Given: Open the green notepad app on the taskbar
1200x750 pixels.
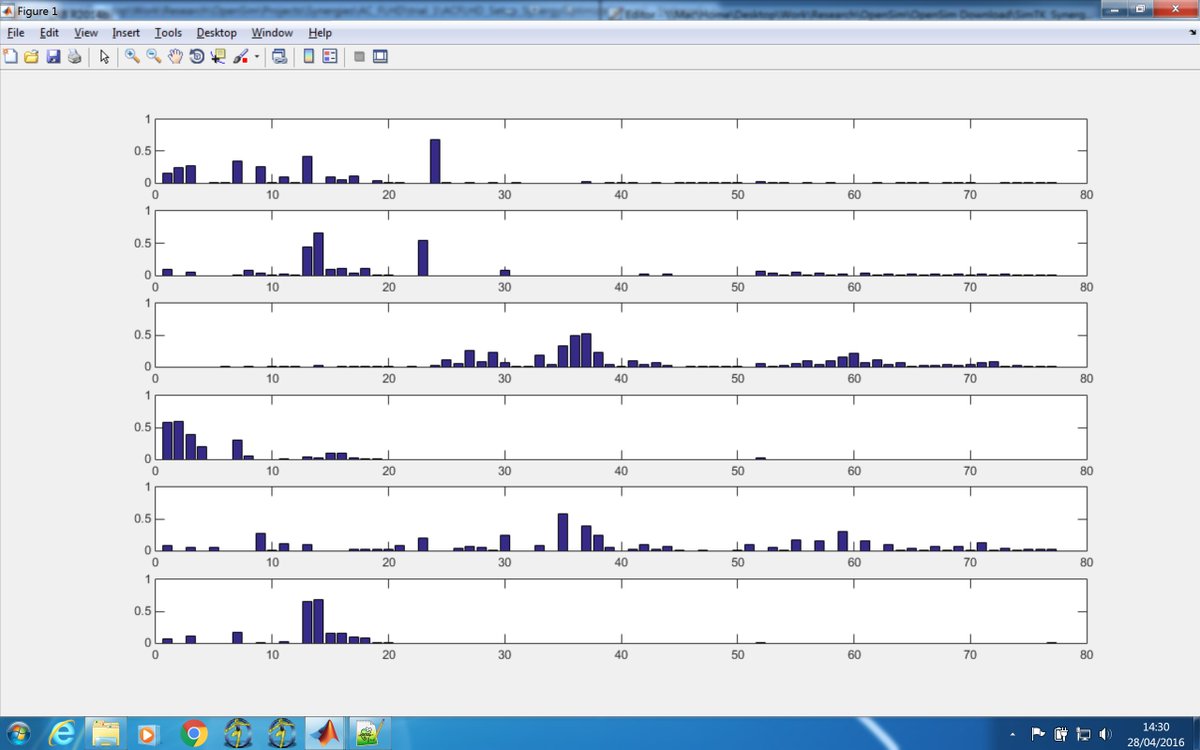Looking at the screenshot, I should (368, 733).
